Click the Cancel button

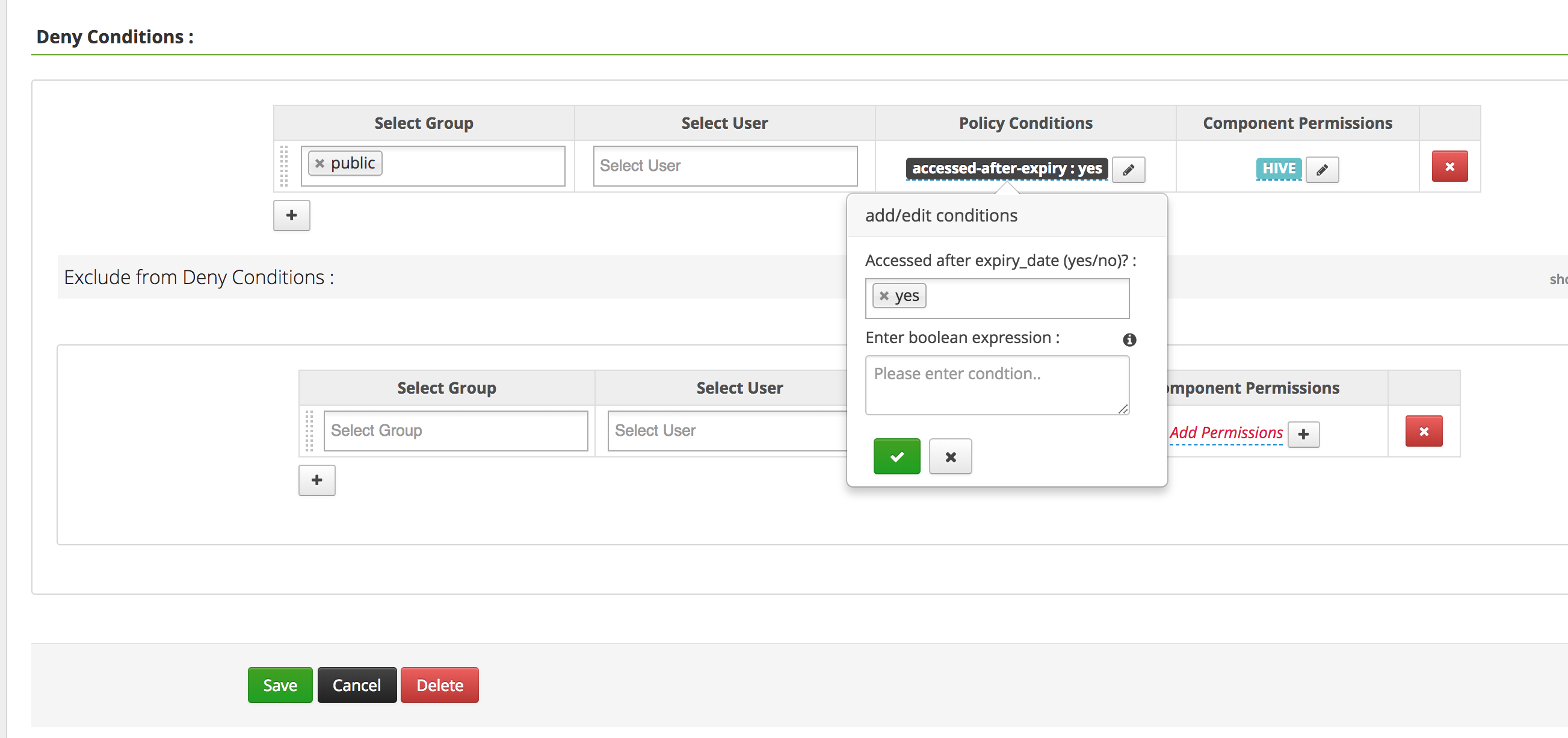click(x=357, y=685)
